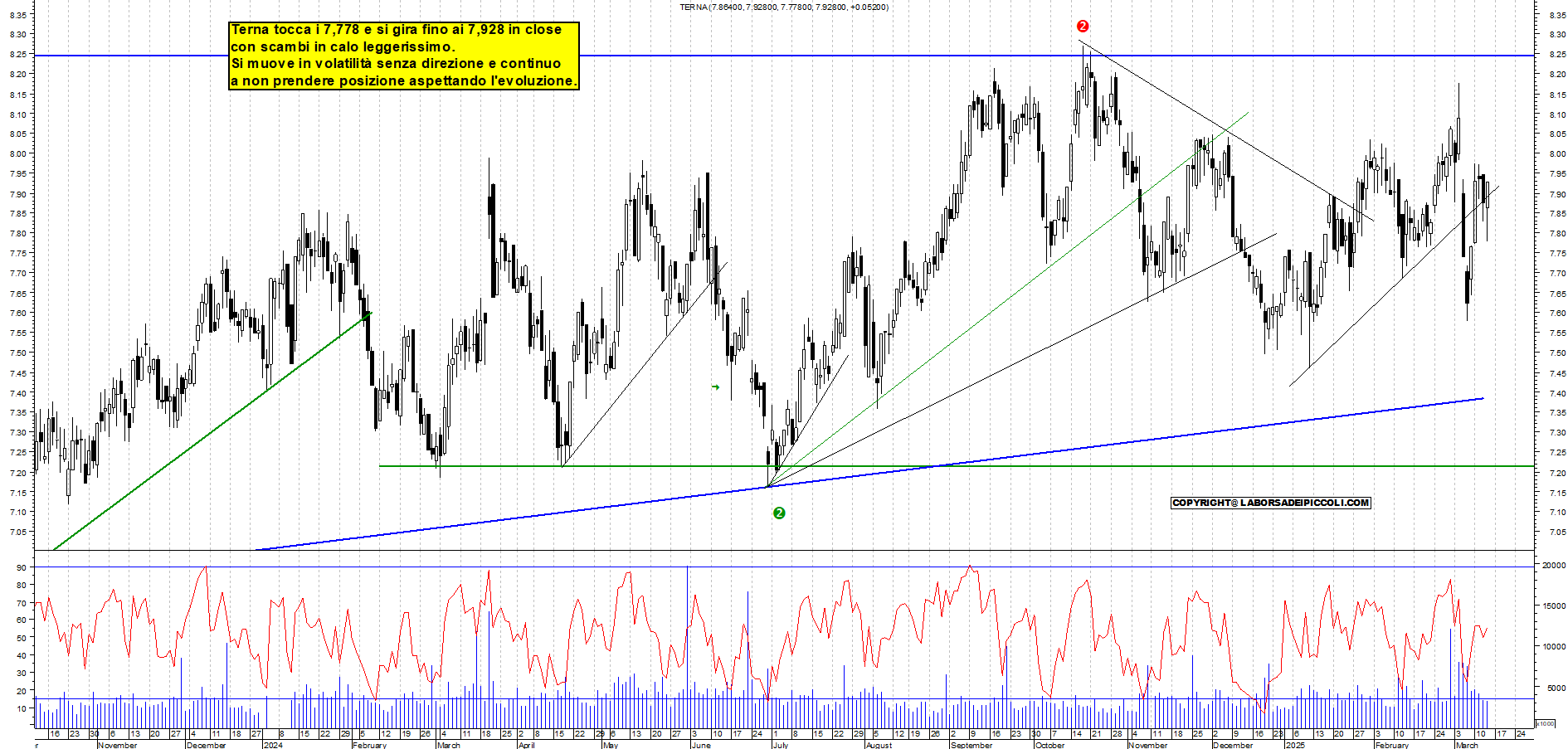This screenshot has height=749, width=1568.
Task: Click the April month label on the time axis
Action: (527, 745)
